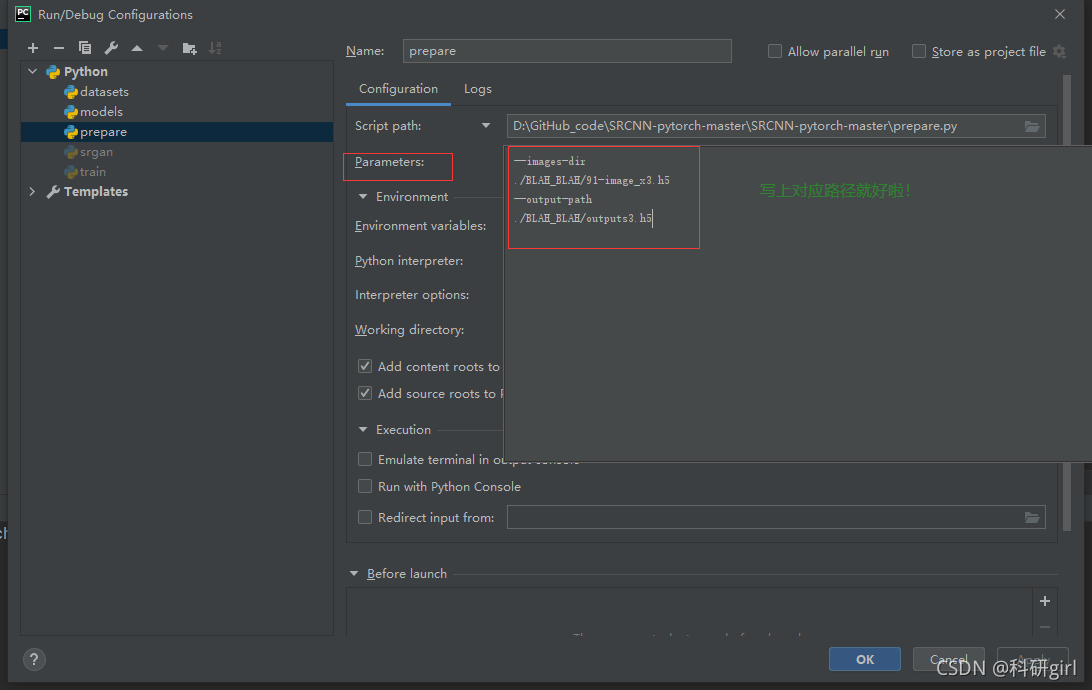Image resolution: width=1092 pixels, height=690 pixels.
Task: Collapse the Python configurations node
Action: (x=33, y=72)
